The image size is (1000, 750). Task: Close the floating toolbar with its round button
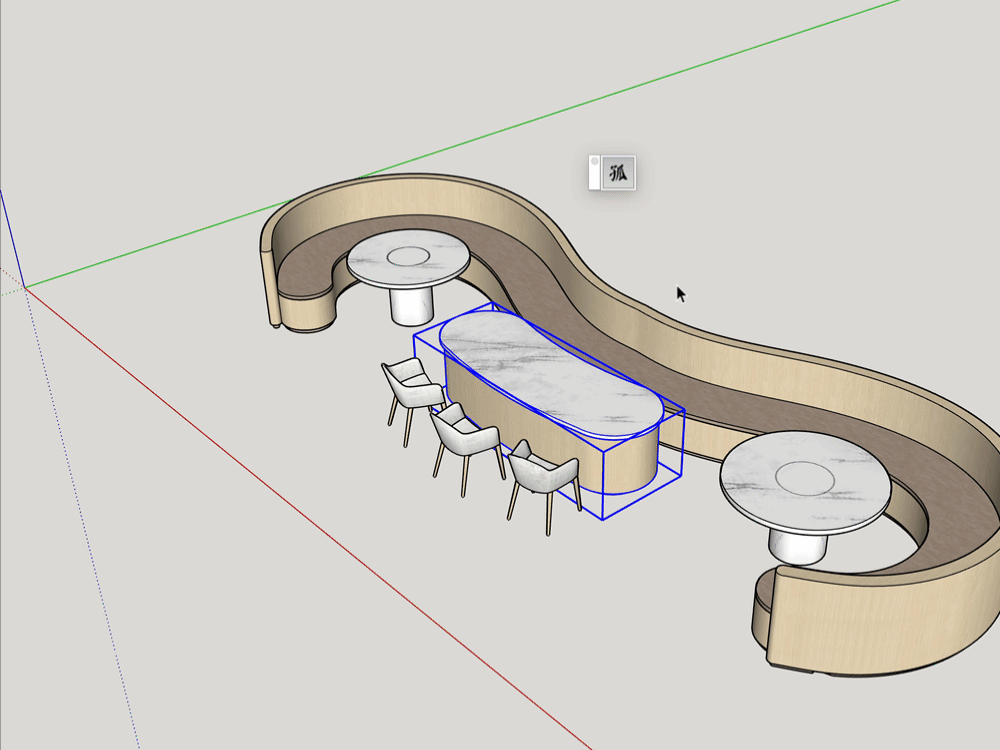point(595,162)
